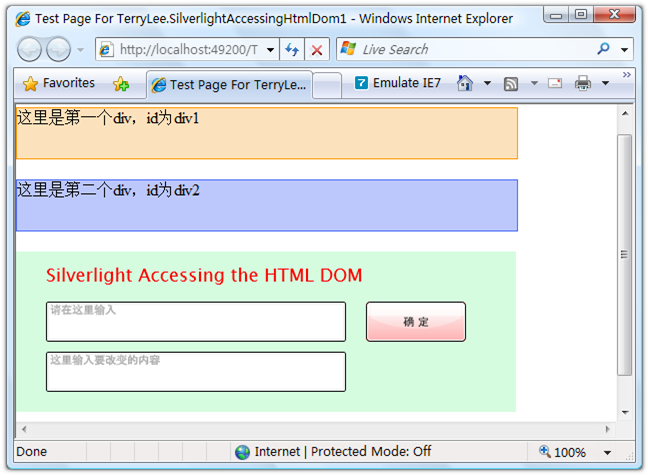Expand the search provider dropdown arrow

pos(625,50)
